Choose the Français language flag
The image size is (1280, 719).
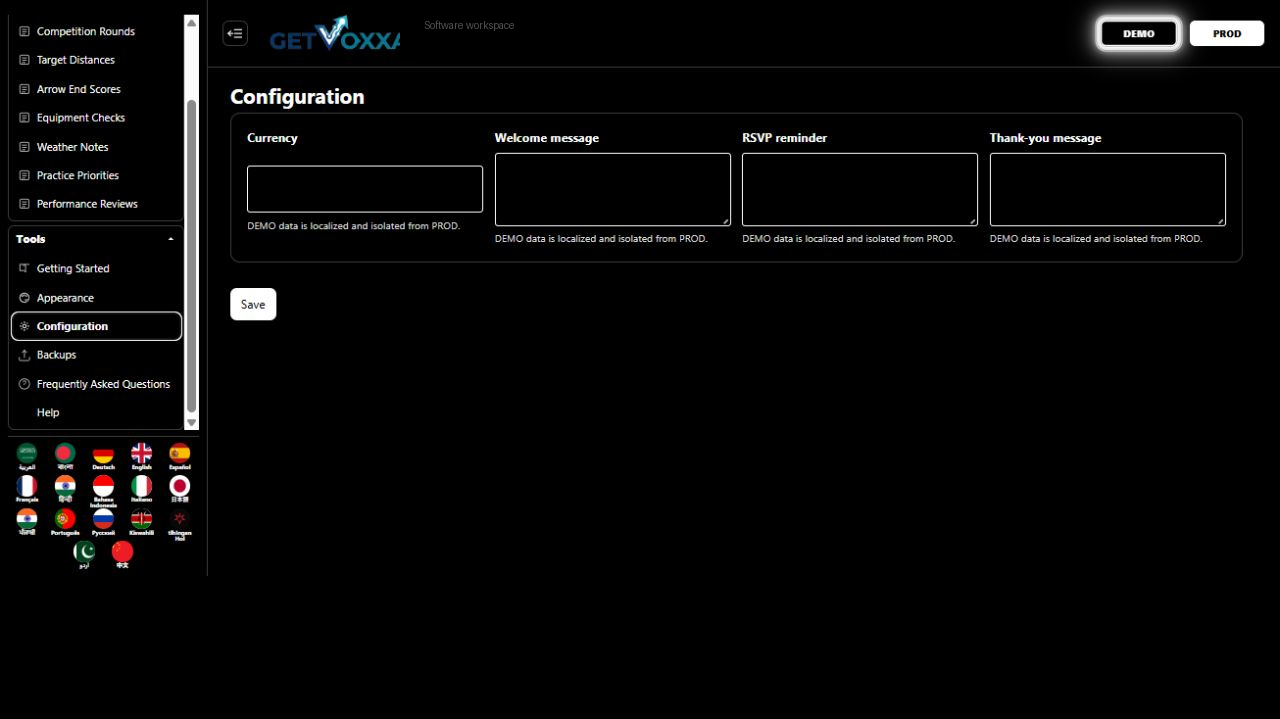(x=27, y=489)
